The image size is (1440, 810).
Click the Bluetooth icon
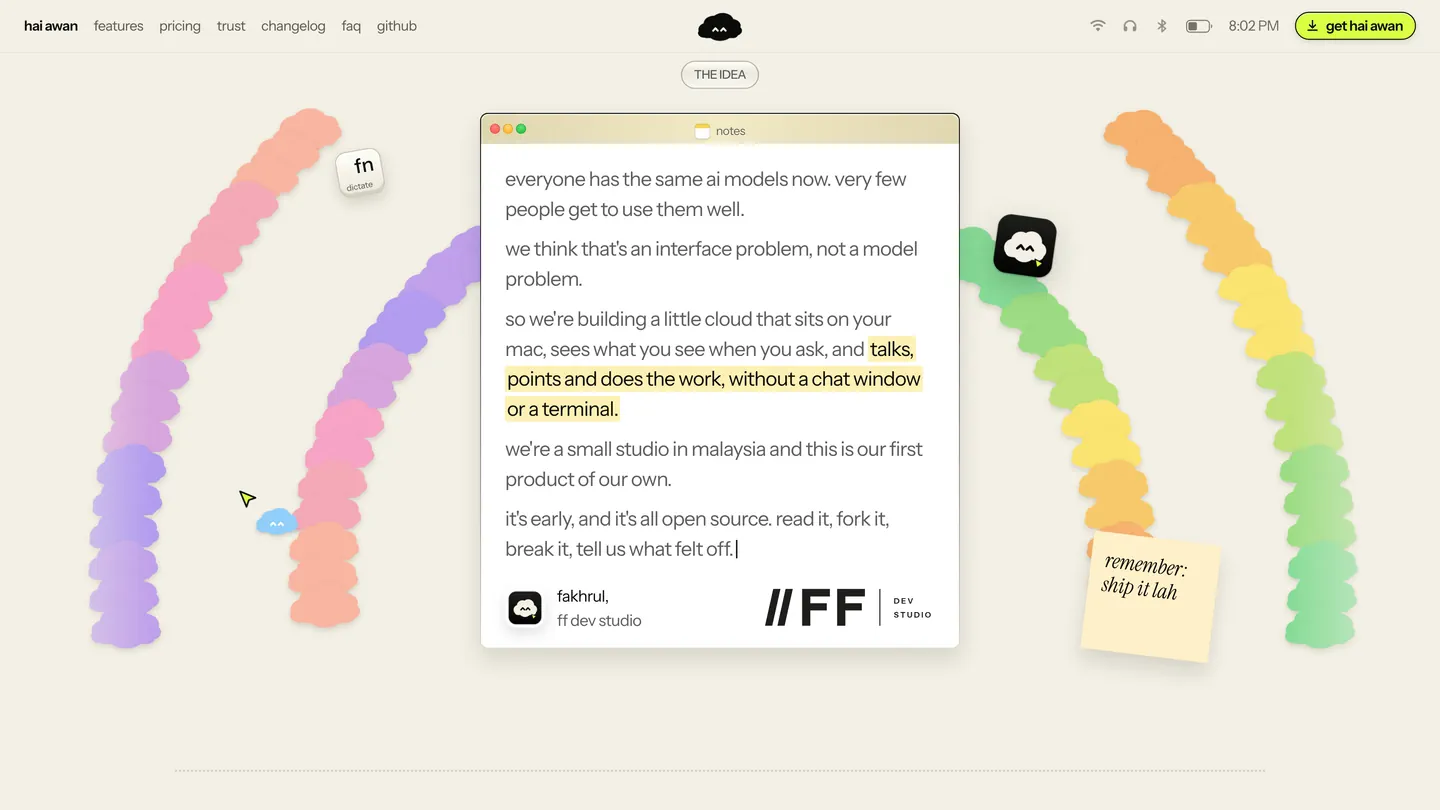[1162, 26]
